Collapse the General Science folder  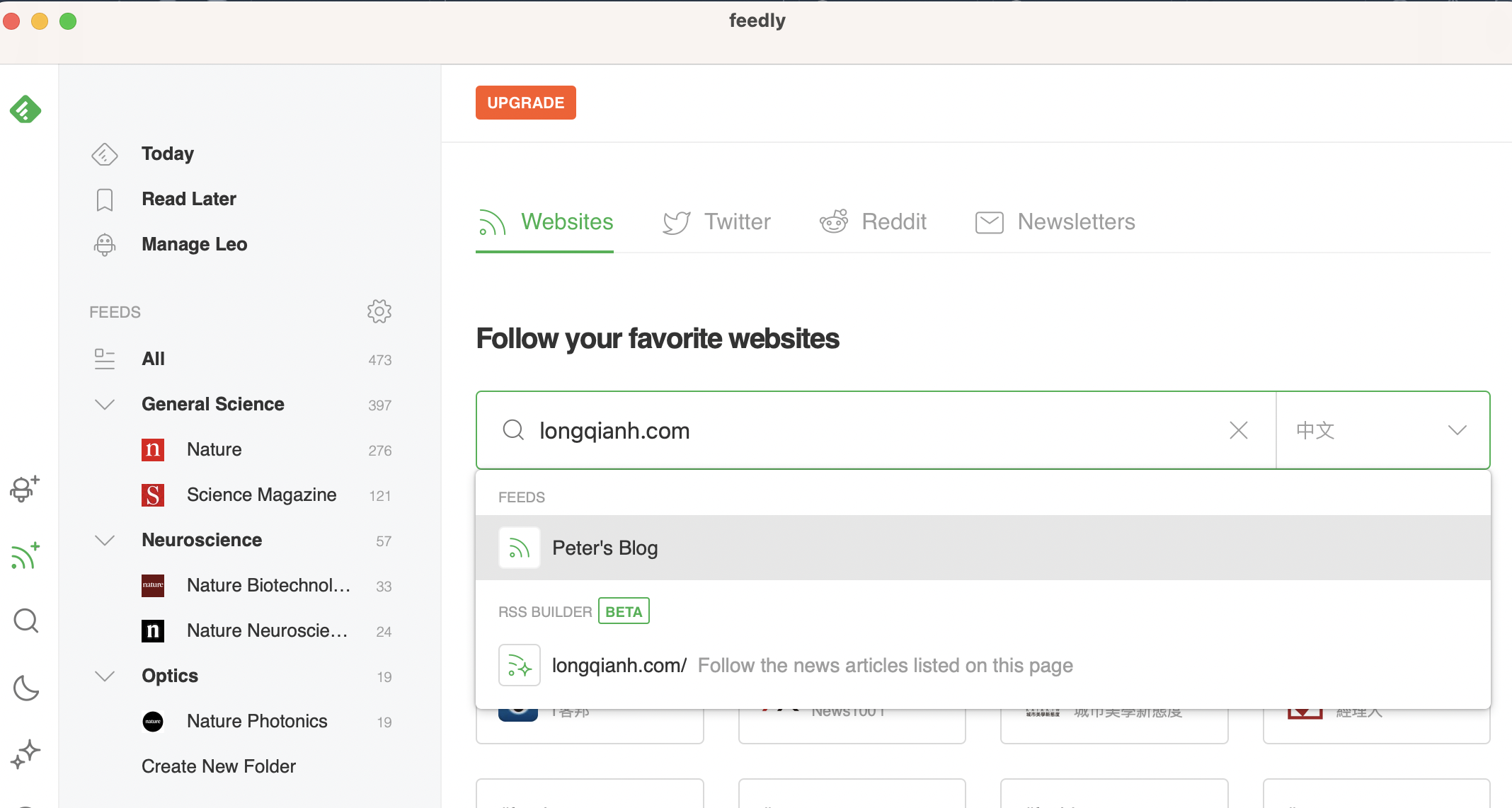click(105, 404)
